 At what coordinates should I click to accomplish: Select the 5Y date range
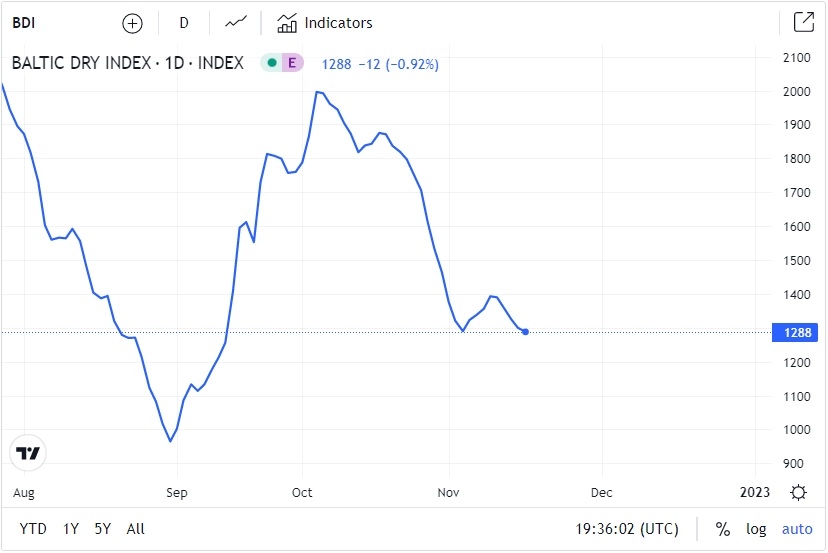102,529
